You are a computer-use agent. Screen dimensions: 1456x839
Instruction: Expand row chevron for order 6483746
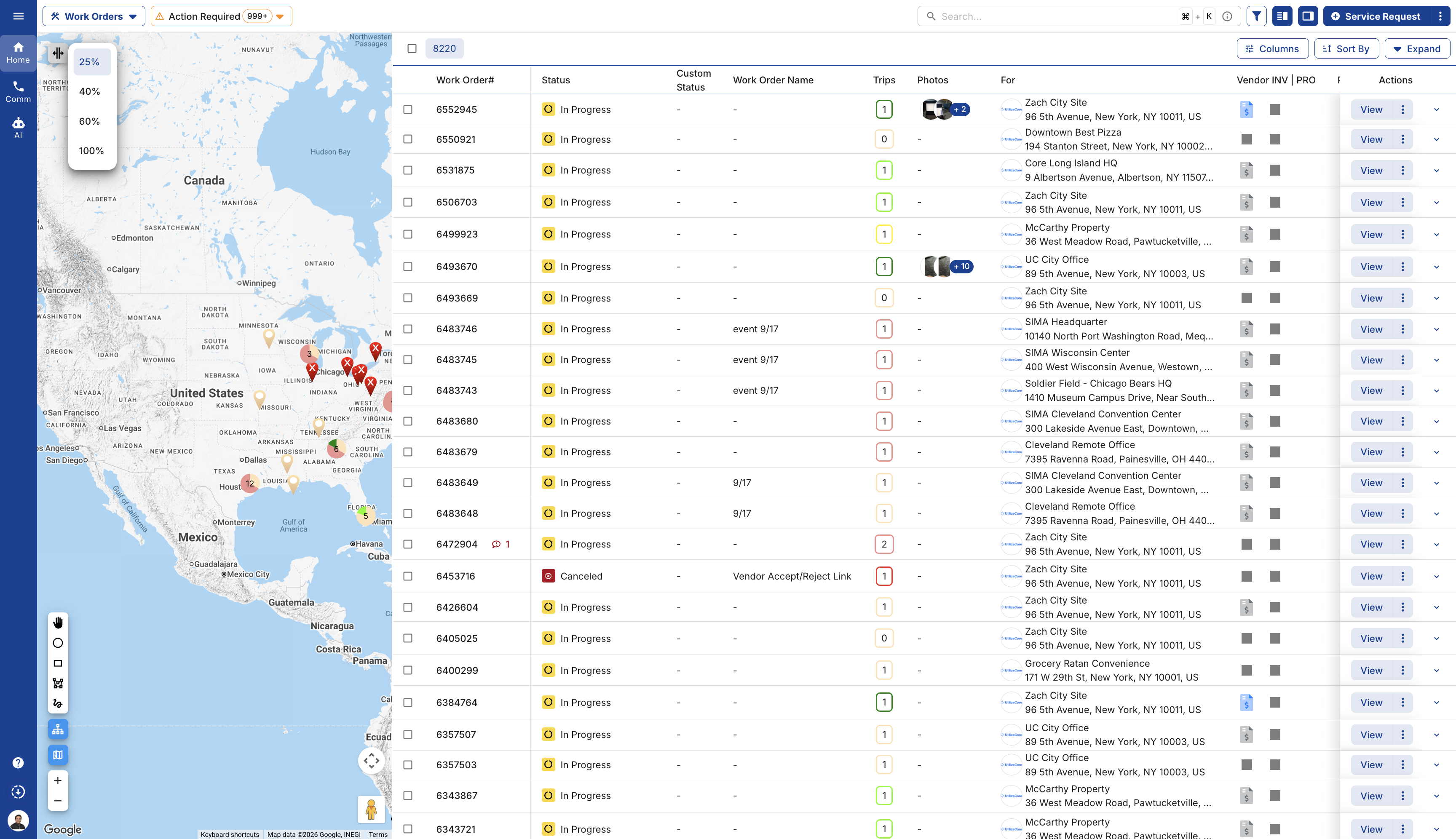point(1436,330)
